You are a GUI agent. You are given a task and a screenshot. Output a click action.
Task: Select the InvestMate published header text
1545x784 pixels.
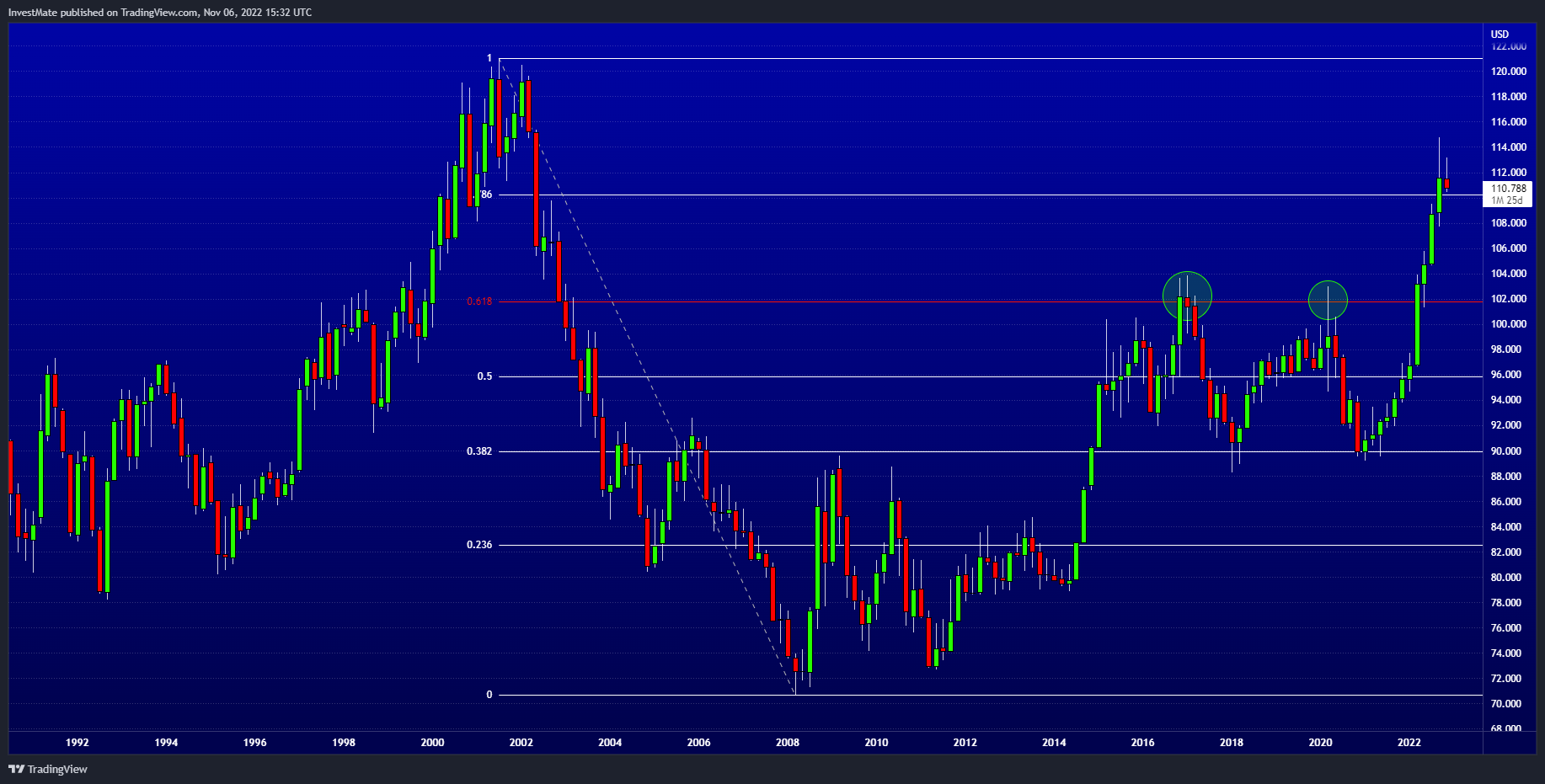[x=160, y=13]
